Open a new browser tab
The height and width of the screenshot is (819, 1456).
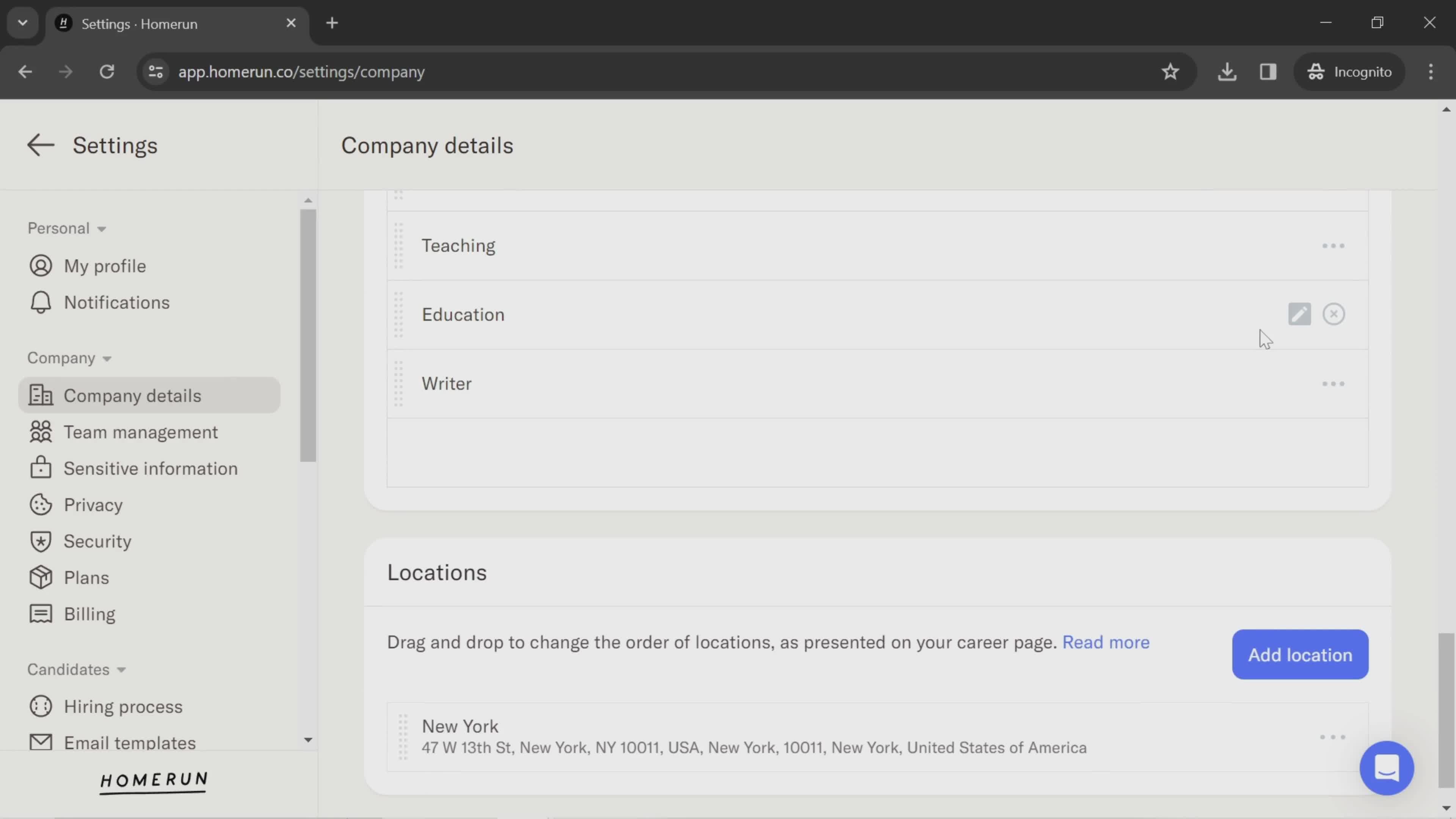click(x=333, y=23)
